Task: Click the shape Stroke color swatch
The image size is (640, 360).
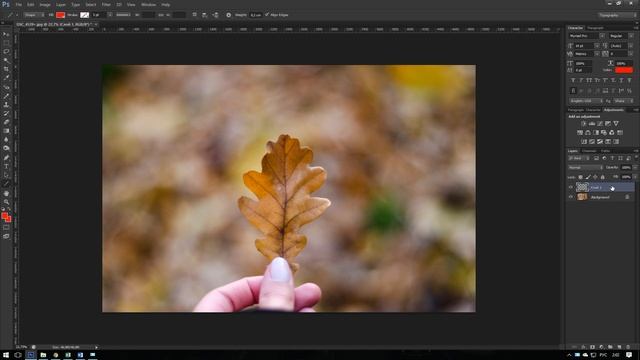Action: 84,15
